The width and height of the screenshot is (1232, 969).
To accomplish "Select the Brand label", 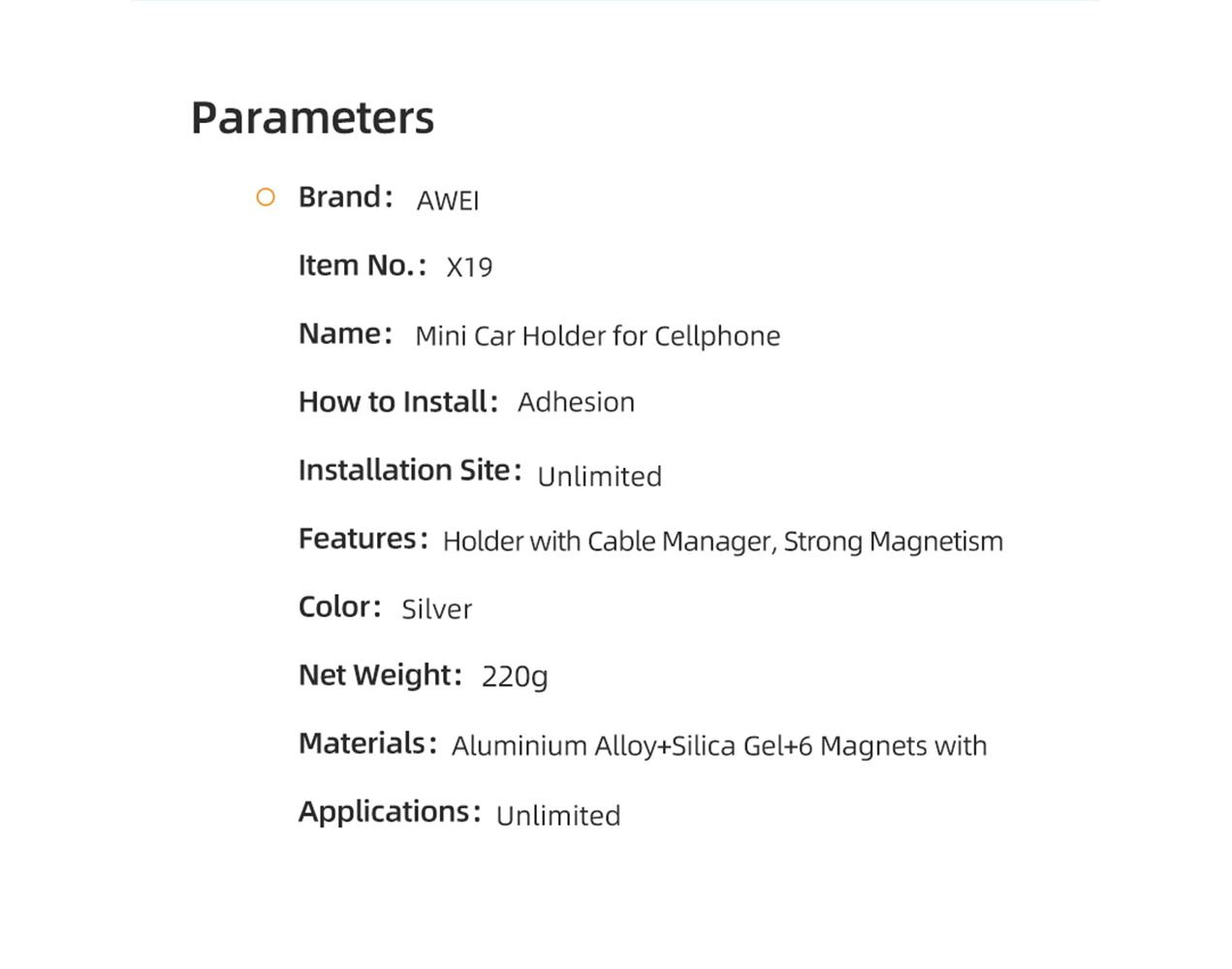I will 345,197.
